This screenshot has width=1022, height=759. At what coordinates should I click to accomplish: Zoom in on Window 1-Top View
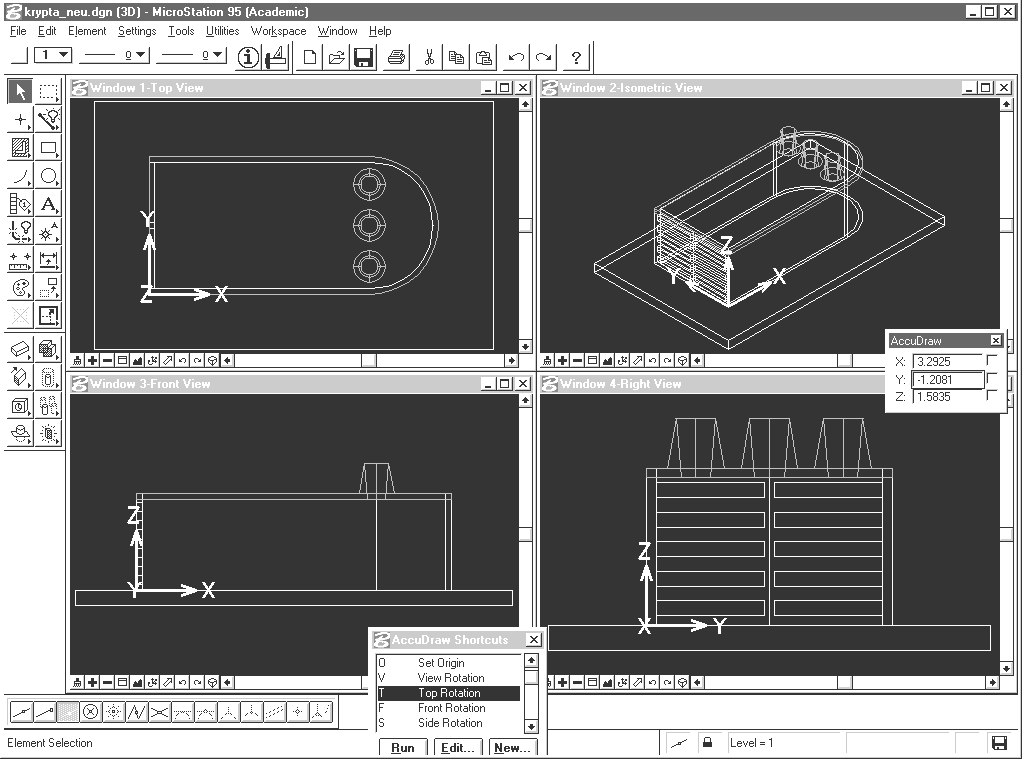coord(93,361)
